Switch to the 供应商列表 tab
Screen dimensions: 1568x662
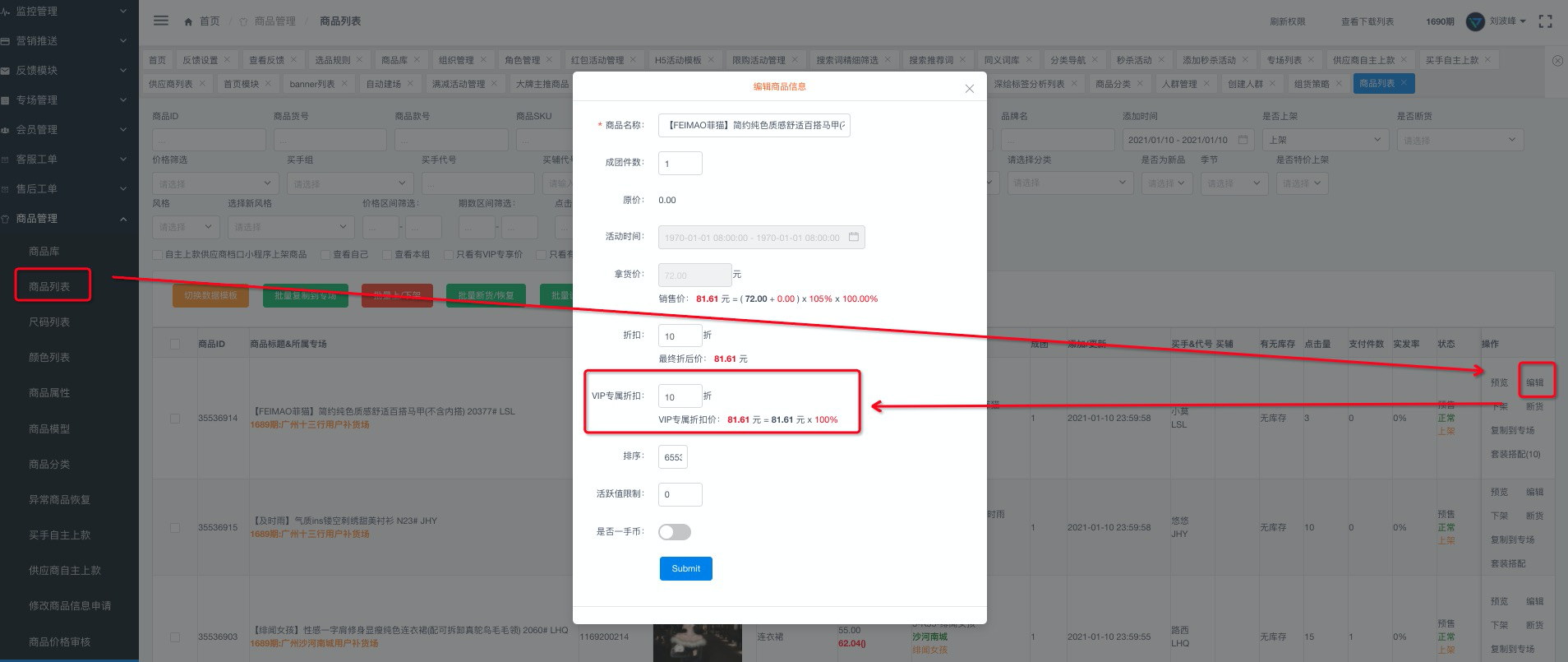[170, 84]
